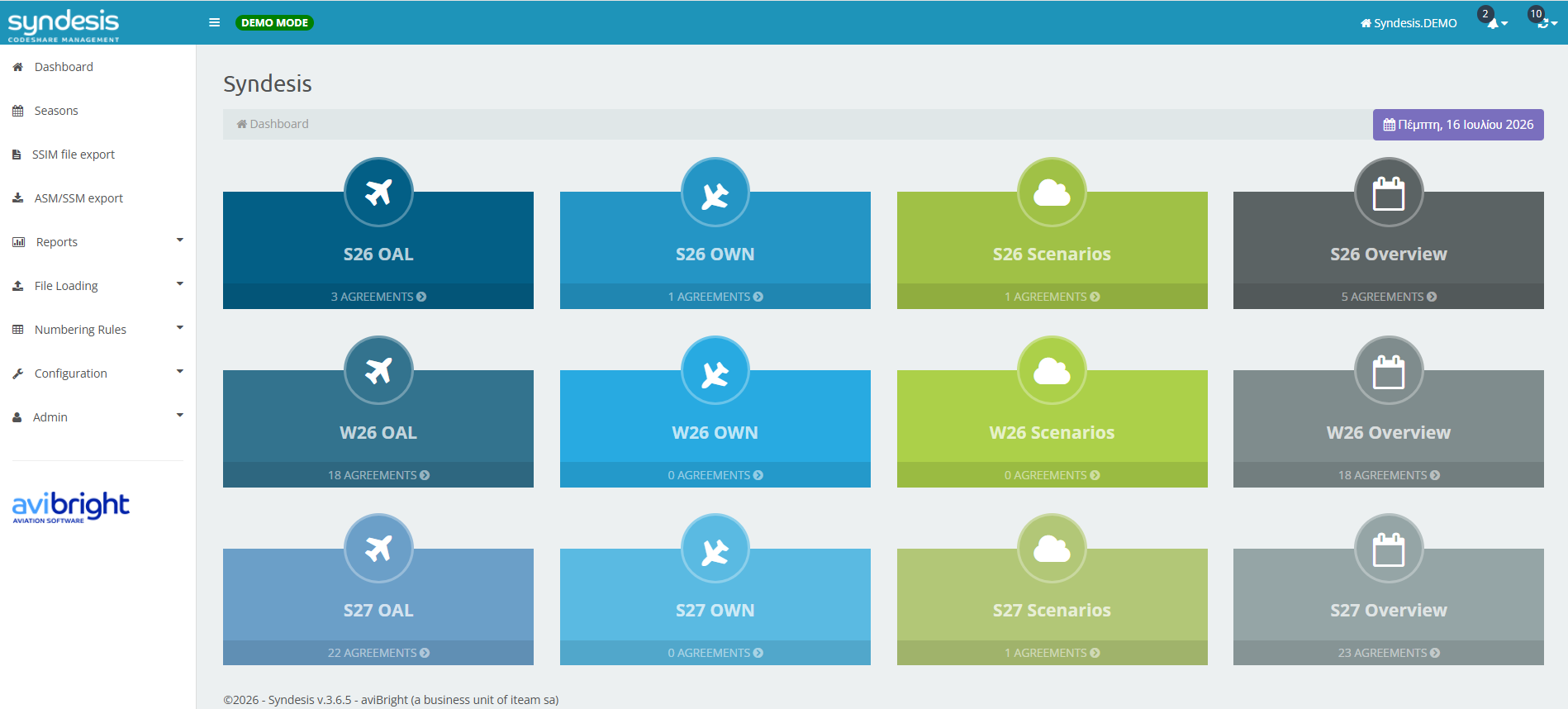This screenshot has height=709, width=1568.
Task: Click the footer copyright version text
Action: 391,700
